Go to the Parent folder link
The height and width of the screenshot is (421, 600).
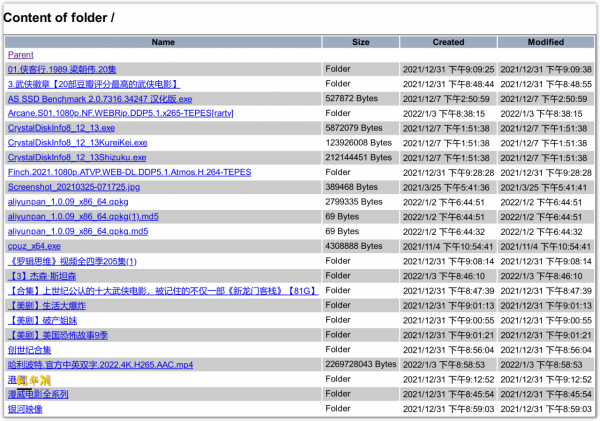coord(21,55)
